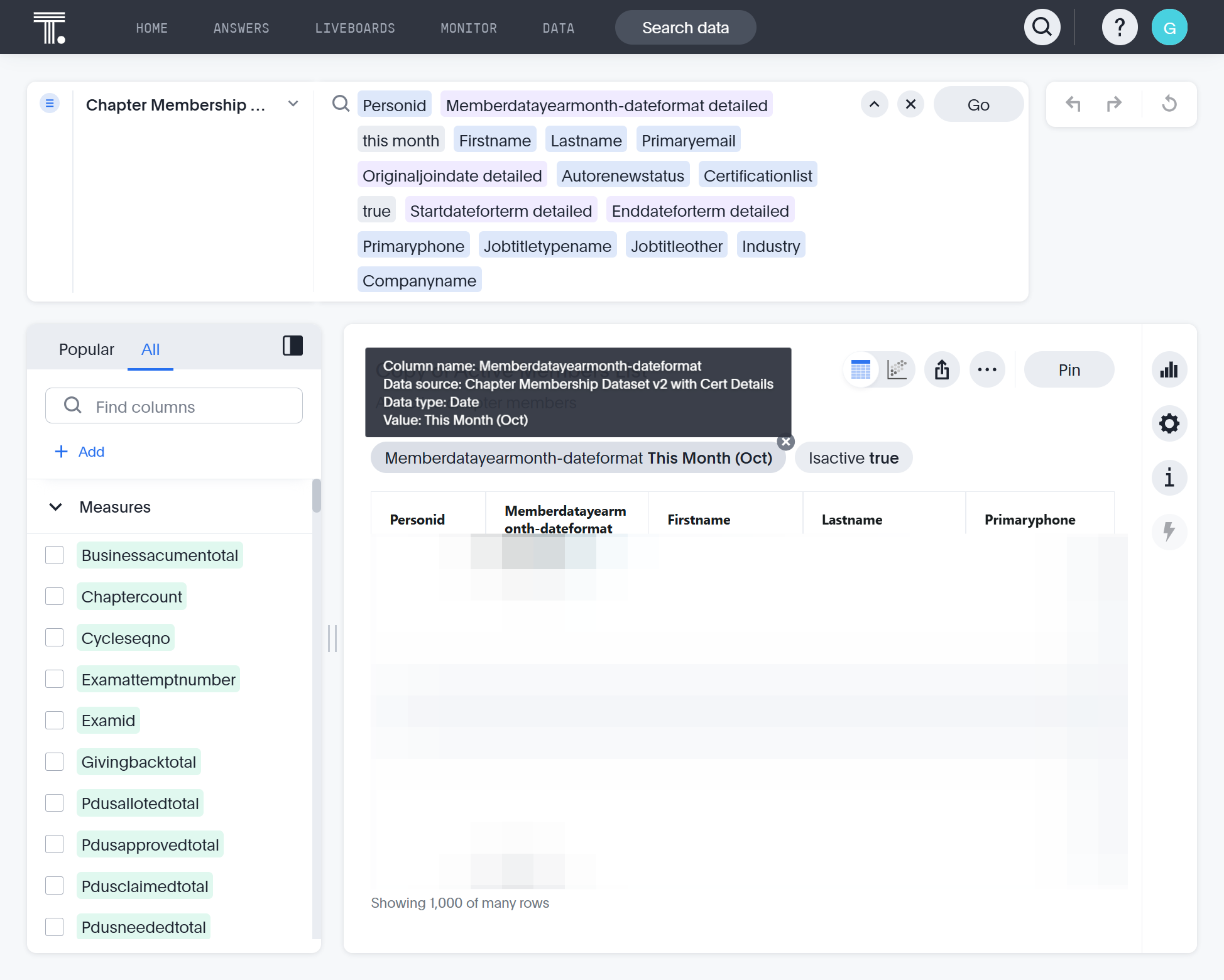Image resolution: width=1224 pixels, height=980 pixels.
Task: Click the Search data button
Action: tap(686, 28)
